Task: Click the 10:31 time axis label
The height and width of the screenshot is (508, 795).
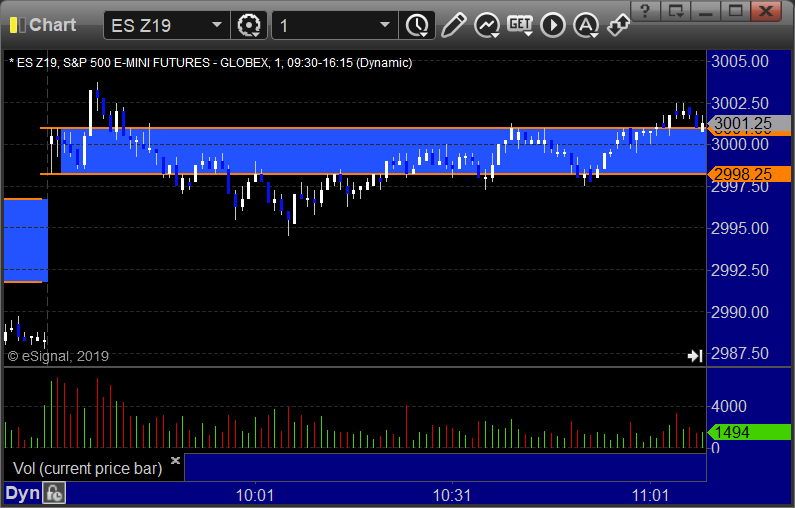Action: click(x=452, y=495)
